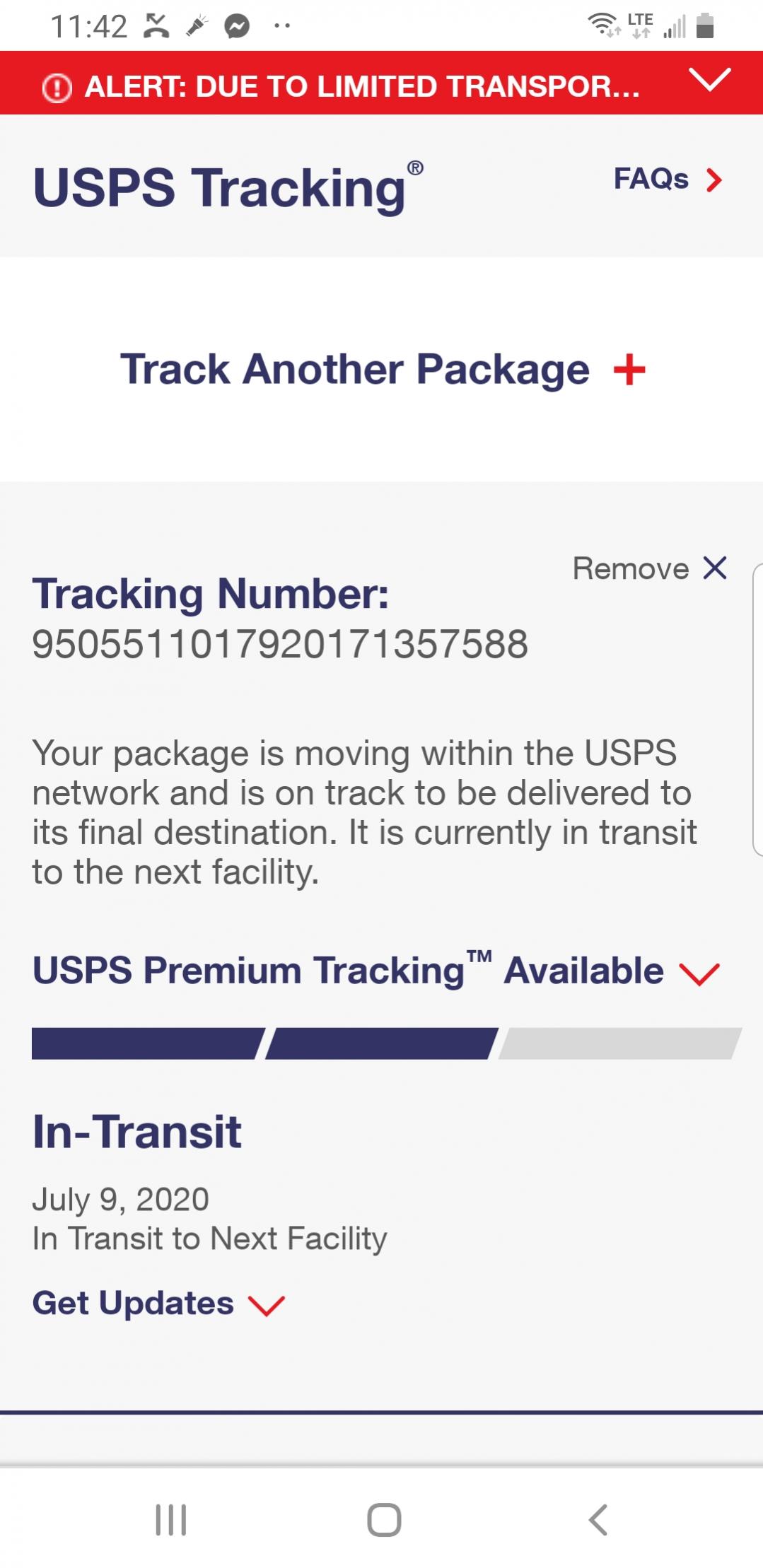Screen dimensions: 763x1568
Task: Tap the battery status icon
Action: 705,26
